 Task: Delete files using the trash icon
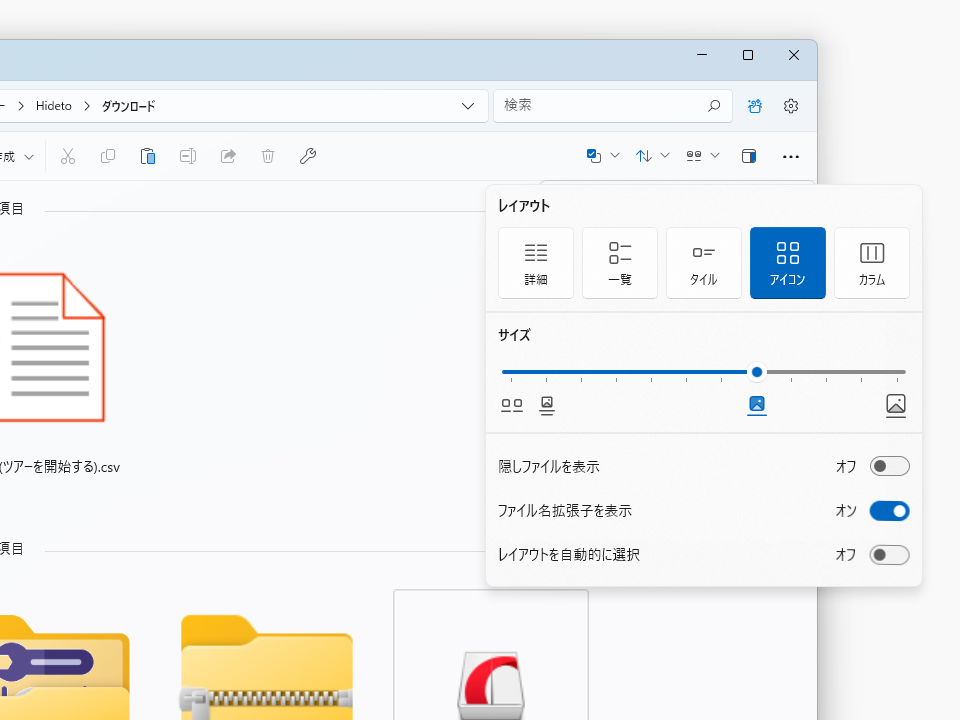tap(267, 156)
